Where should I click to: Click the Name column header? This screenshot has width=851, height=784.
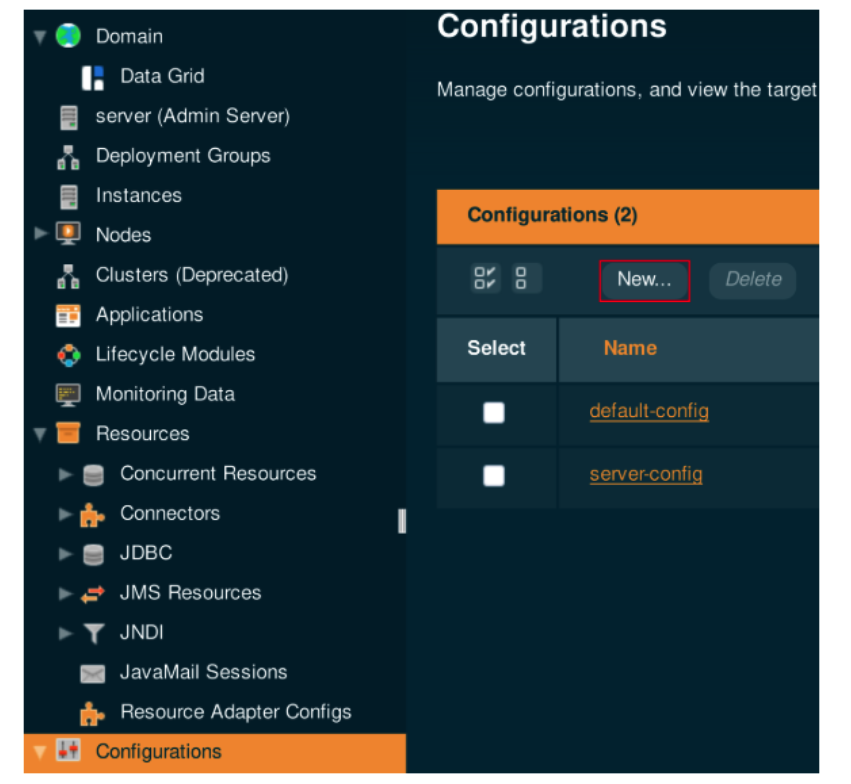click(x=630, y=349)
